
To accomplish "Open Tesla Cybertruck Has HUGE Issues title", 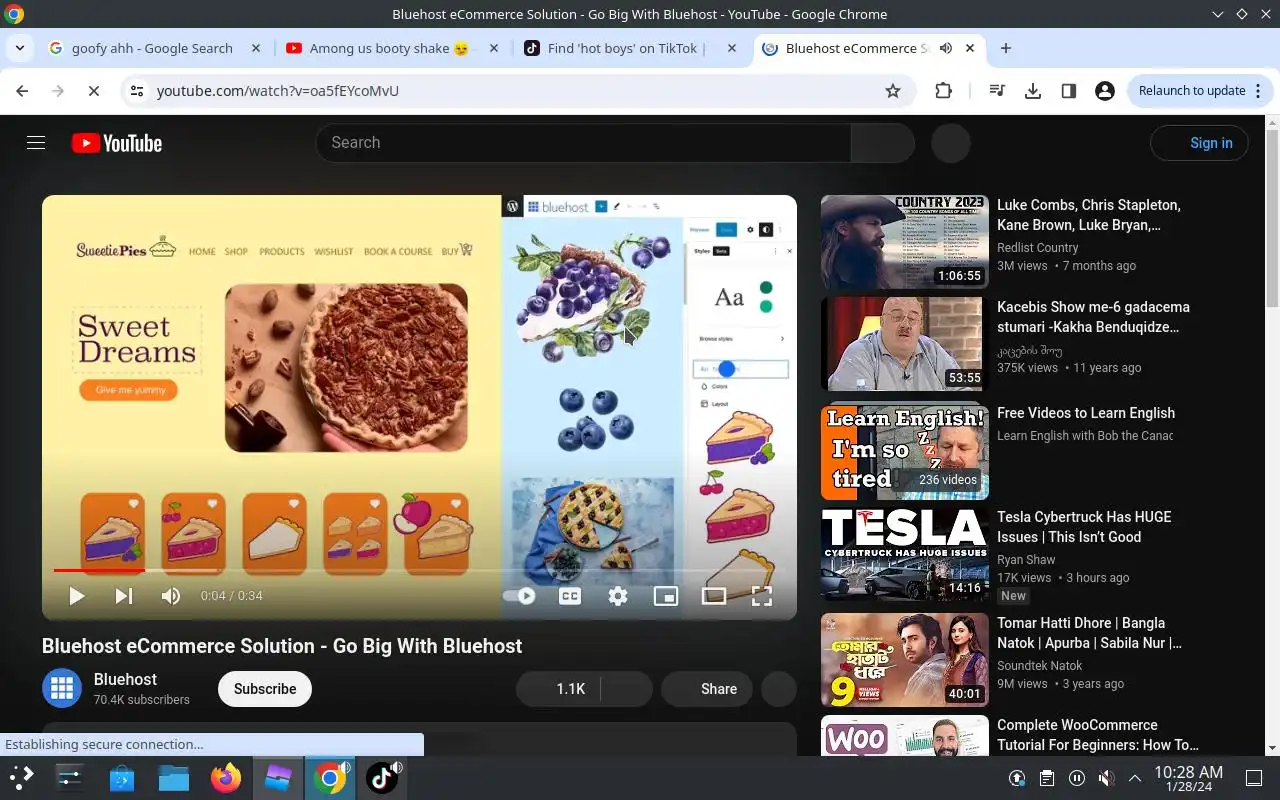I will 1084,527.
